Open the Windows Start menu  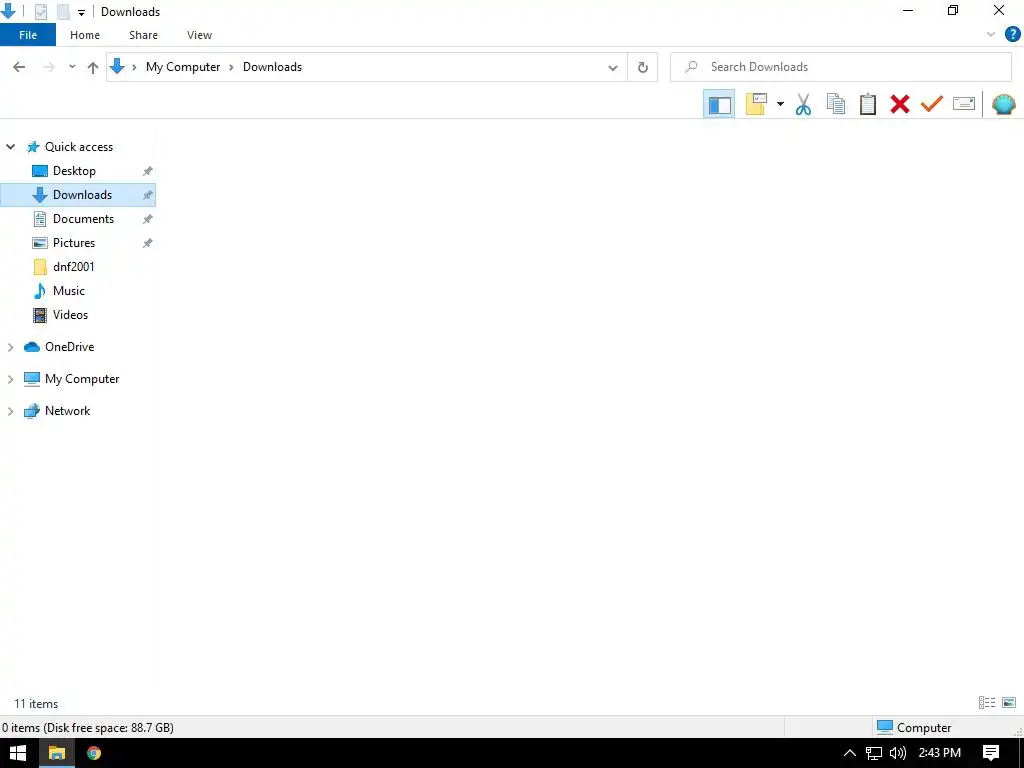click(18, 753)
